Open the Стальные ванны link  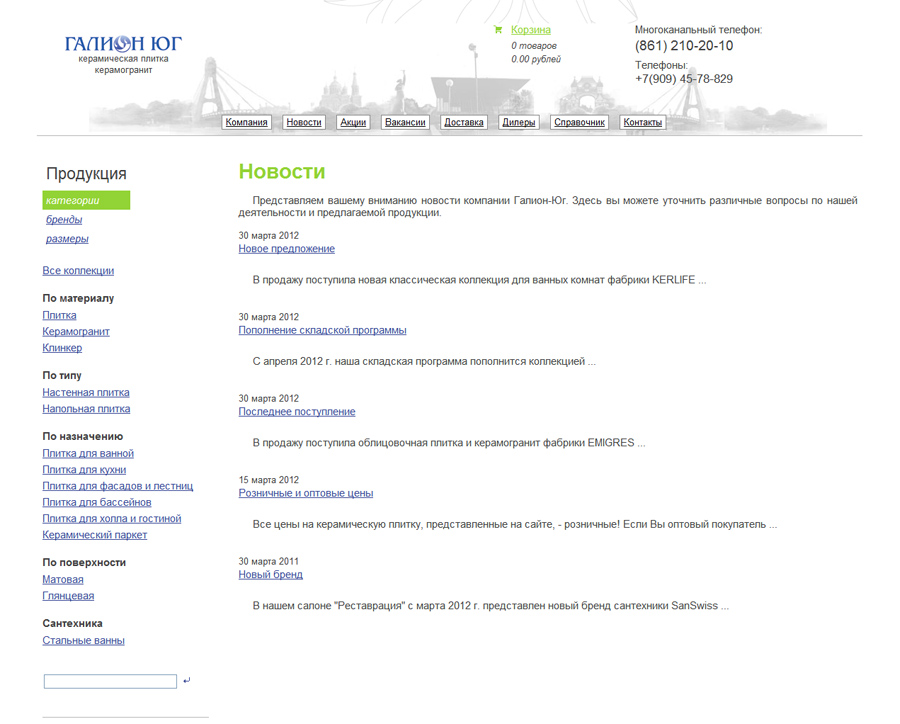click(x=83, y=641)
